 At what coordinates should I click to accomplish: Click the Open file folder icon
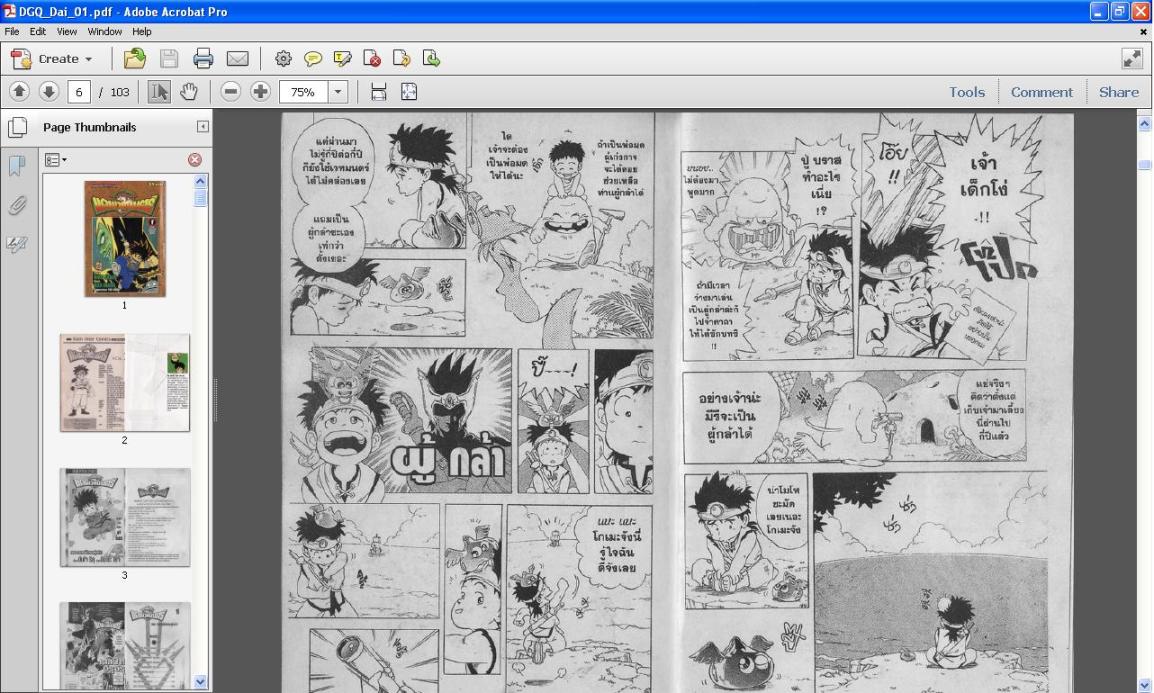coord(135,59)
